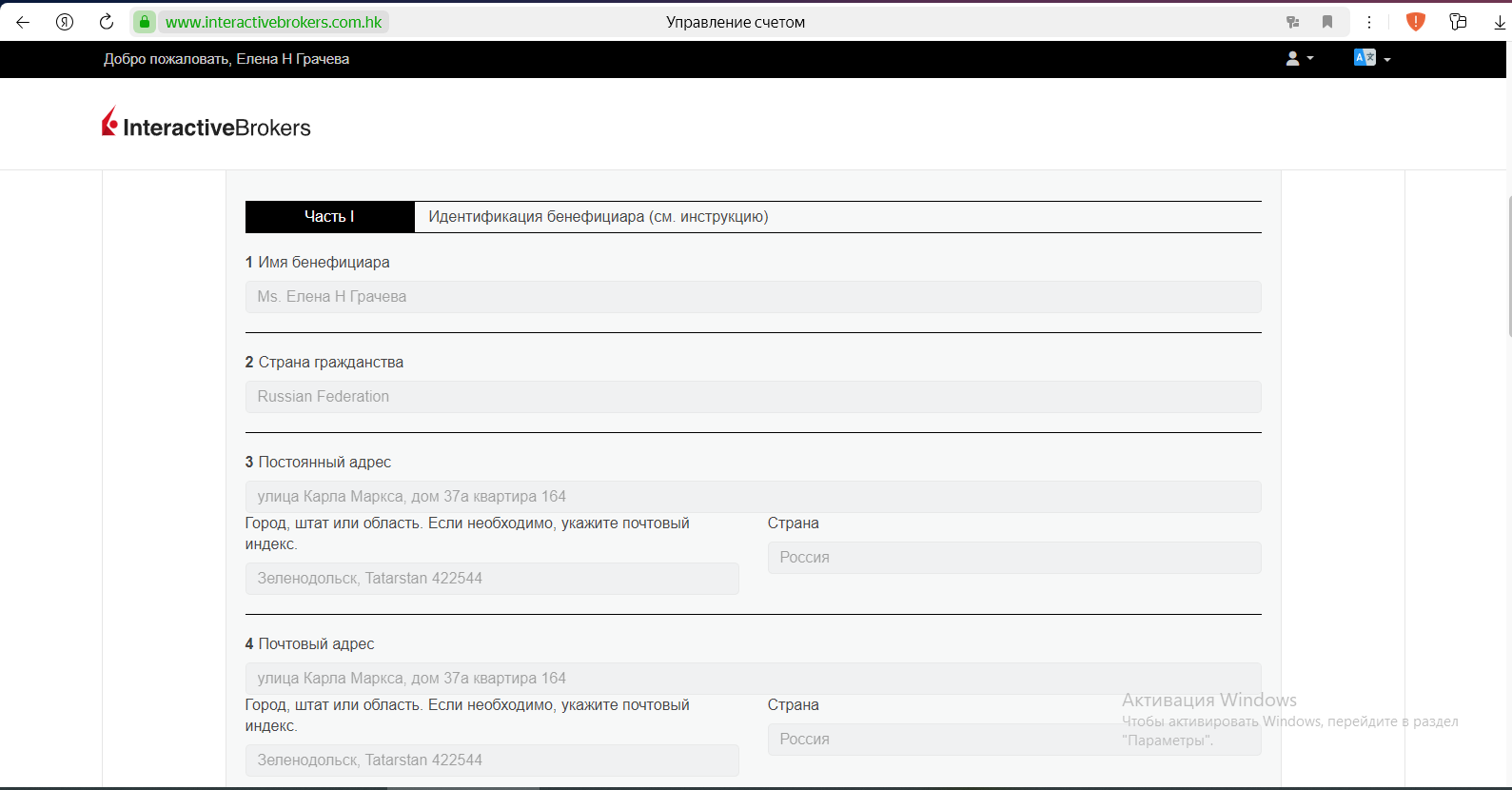Click "Идентификация бенефициара (см. инструкцию)" heading
The height and width of the screenshot is (790, 1512).
tap(599, 217)
